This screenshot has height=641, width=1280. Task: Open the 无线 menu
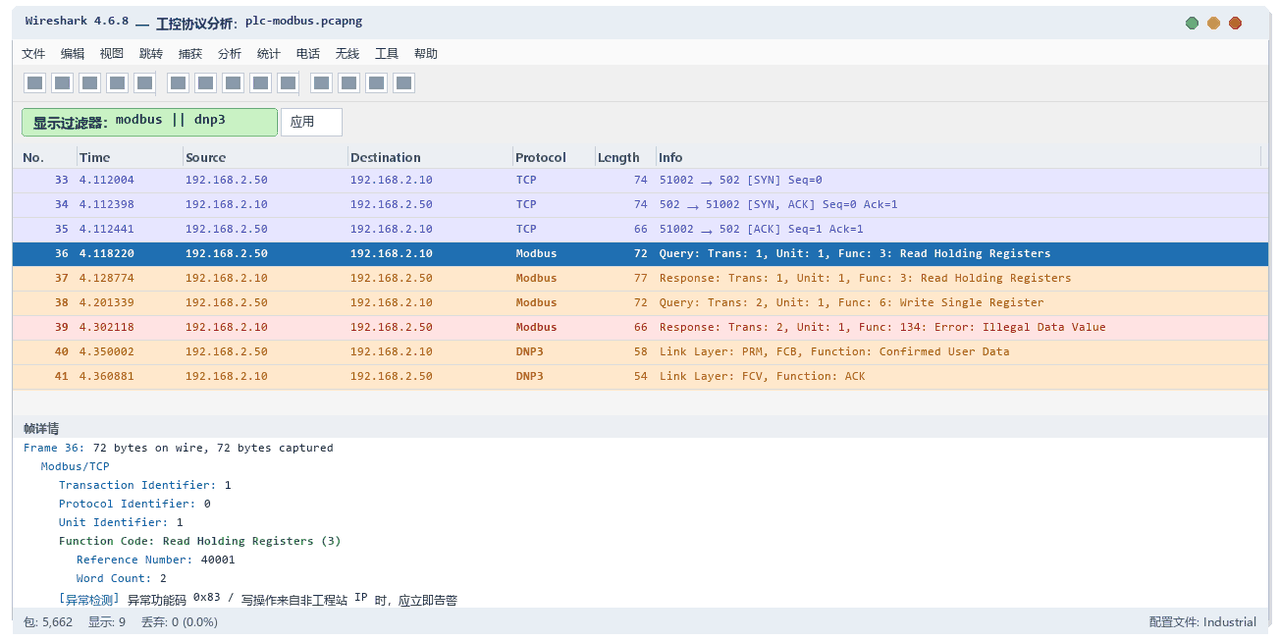[x=347, y=54]
